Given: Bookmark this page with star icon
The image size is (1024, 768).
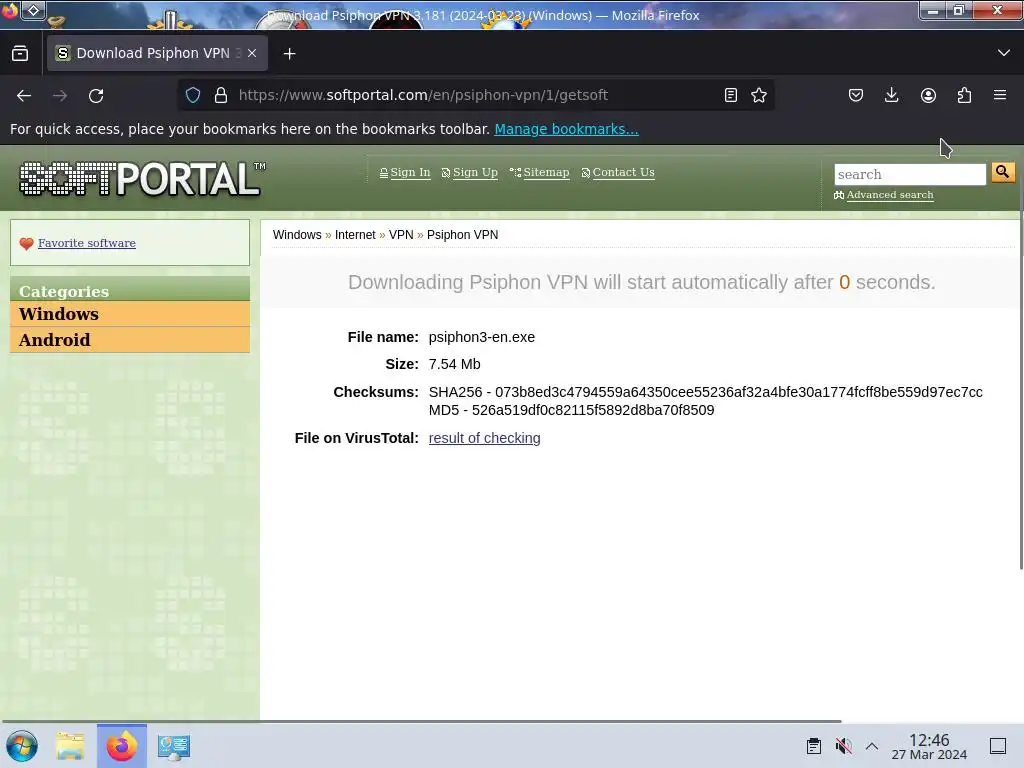Looking at the screenshot, I should pos(759,95).
